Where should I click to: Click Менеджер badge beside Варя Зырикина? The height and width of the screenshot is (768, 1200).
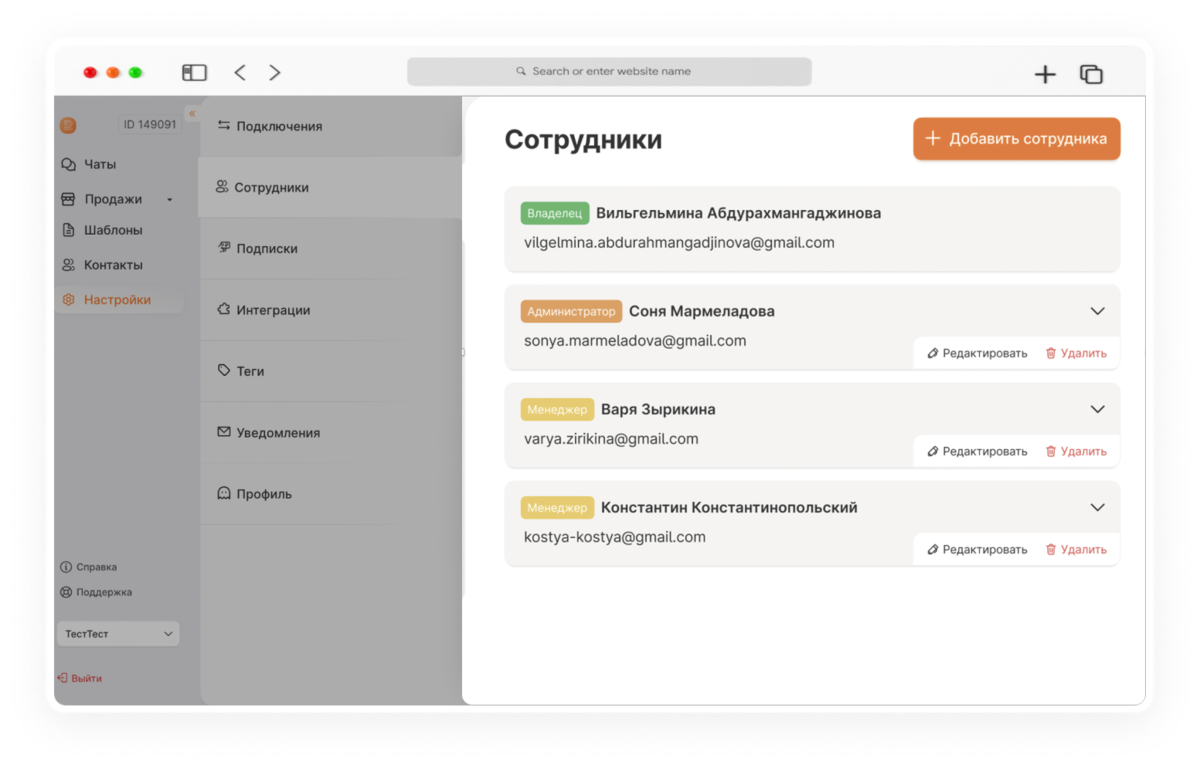(x=557, y=409)
